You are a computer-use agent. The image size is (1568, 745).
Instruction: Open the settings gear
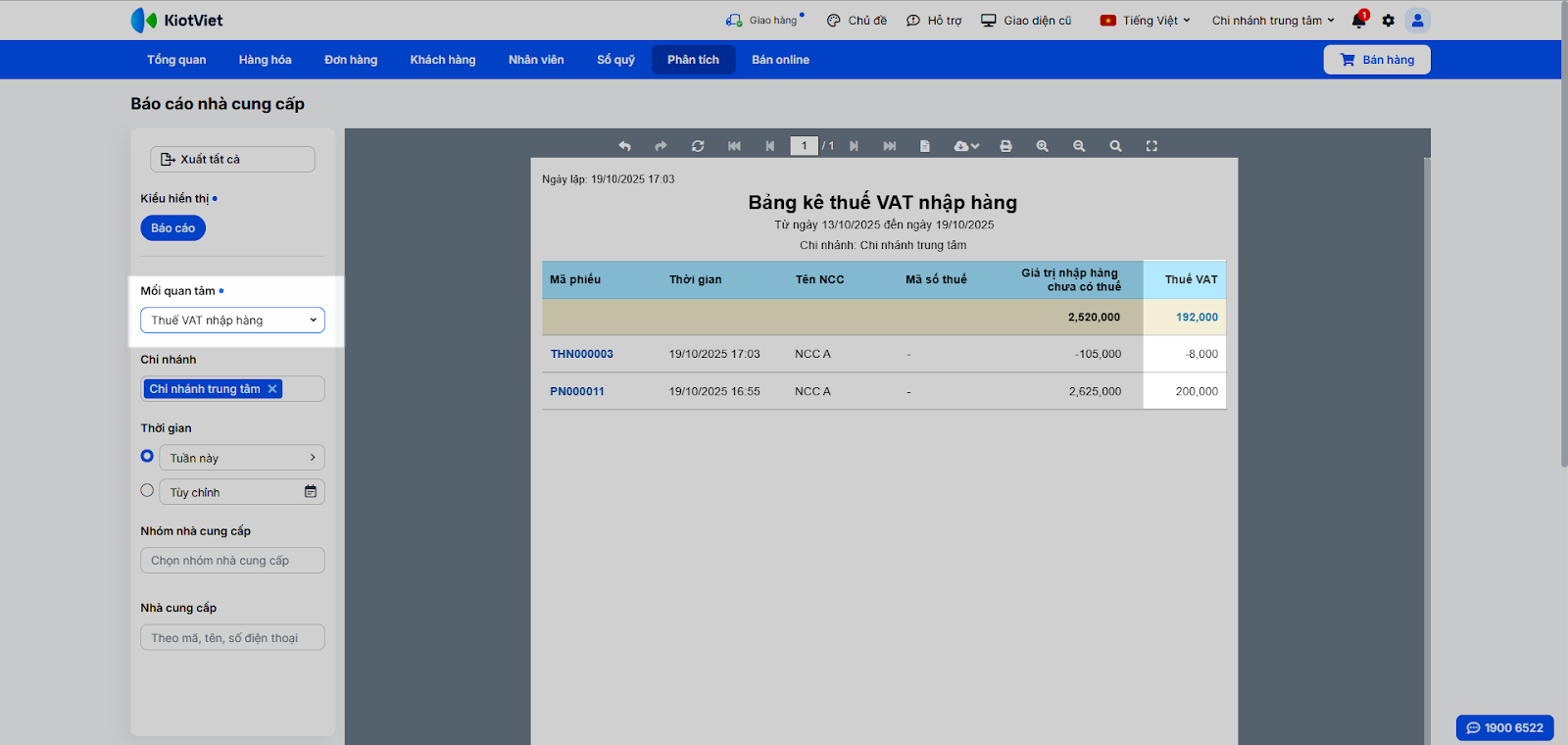click(1388, 21)
